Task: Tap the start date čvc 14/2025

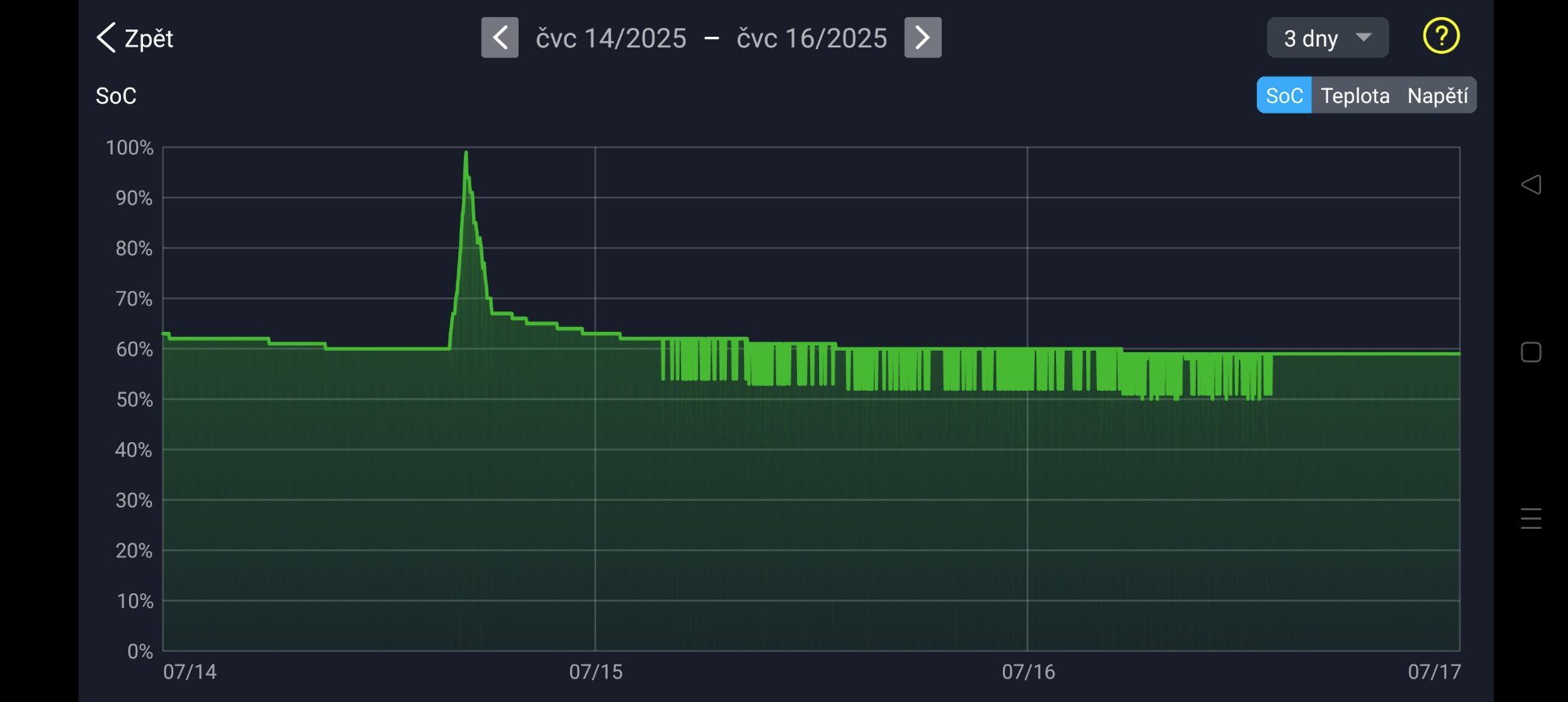Action: pyautogui.click(x=611, y=38)
